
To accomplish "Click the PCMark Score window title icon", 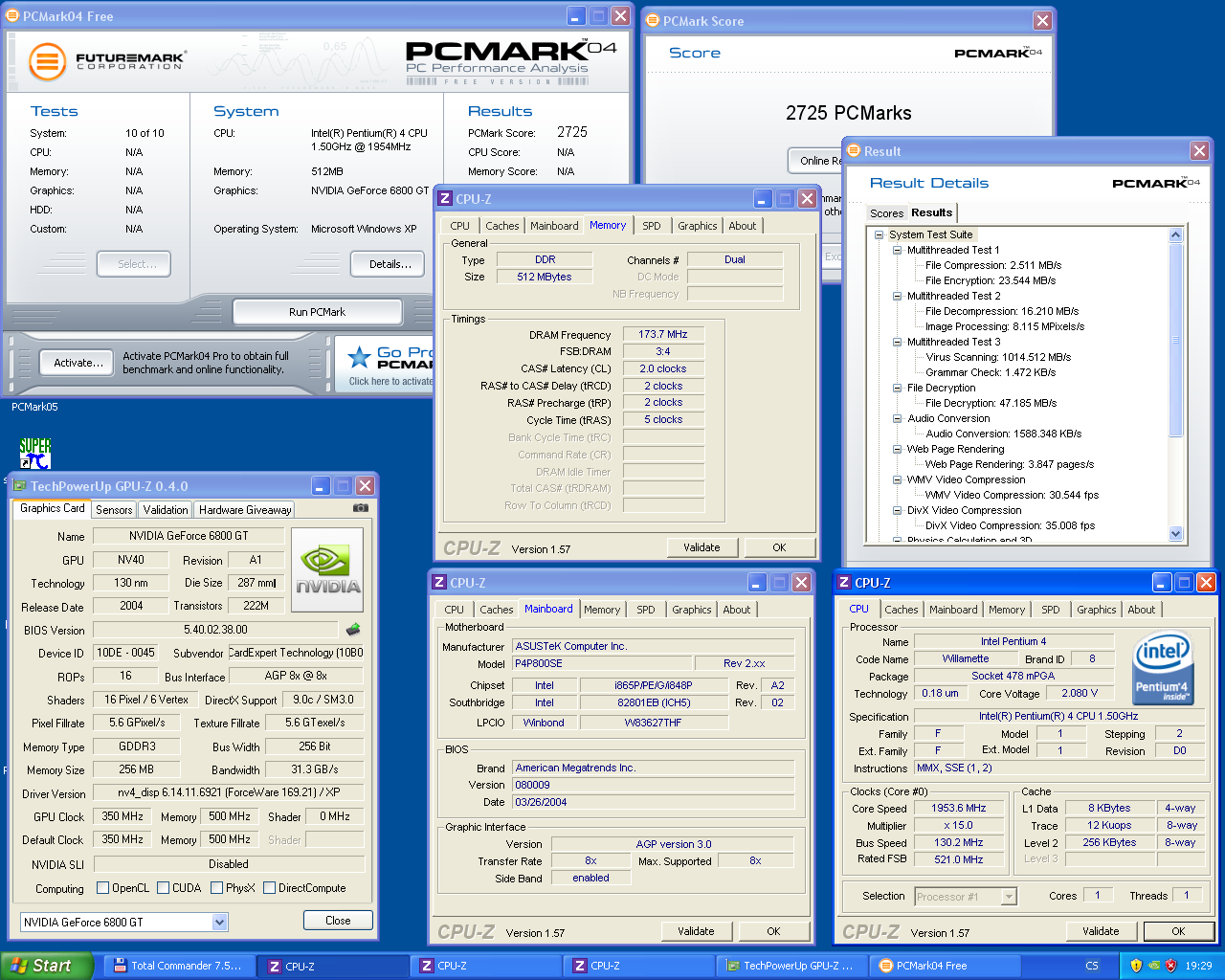I will point(653,20).
